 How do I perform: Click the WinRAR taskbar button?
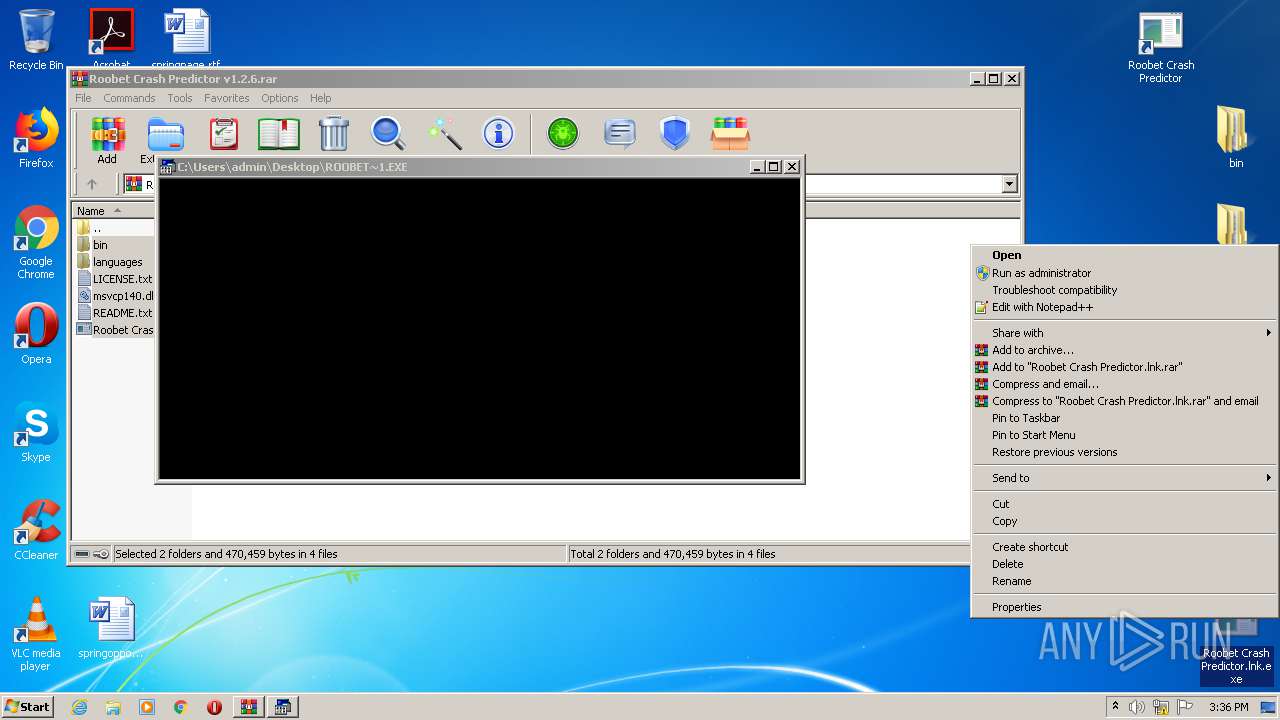click(248, 707)
